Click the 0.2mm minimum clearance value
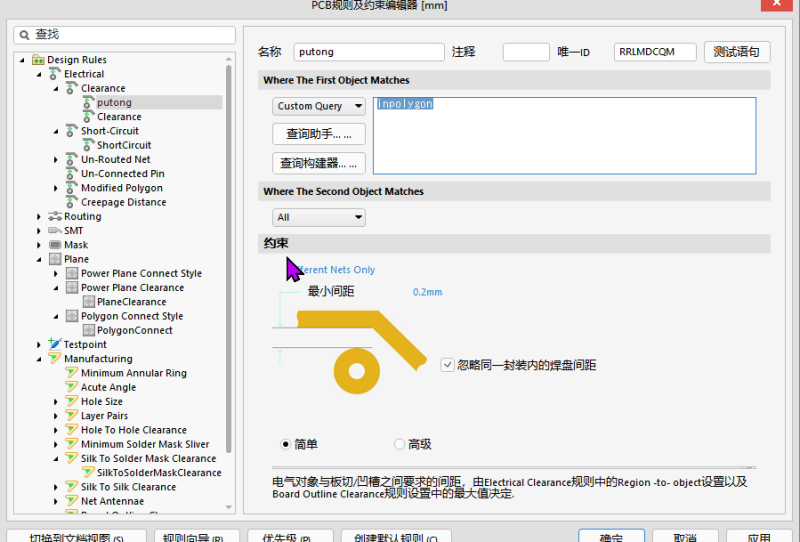The image size is (800, 542). (427, 293)
